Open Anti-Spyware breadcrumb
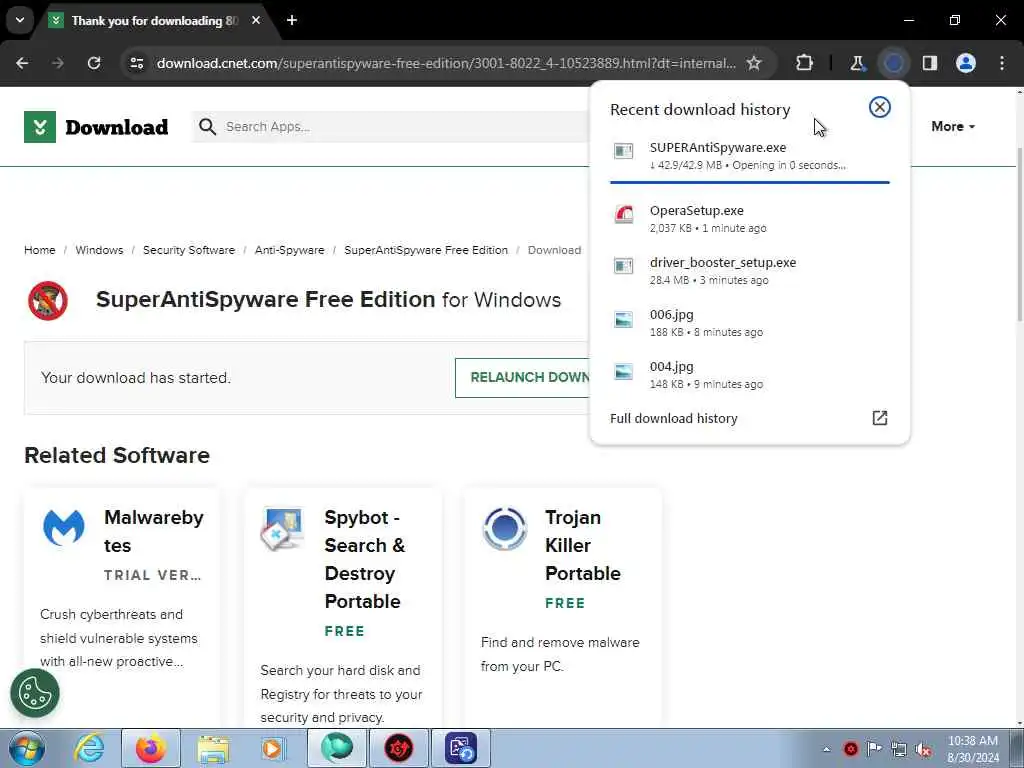The width and height of the screenshot is (1024, 768). point(289,250)
